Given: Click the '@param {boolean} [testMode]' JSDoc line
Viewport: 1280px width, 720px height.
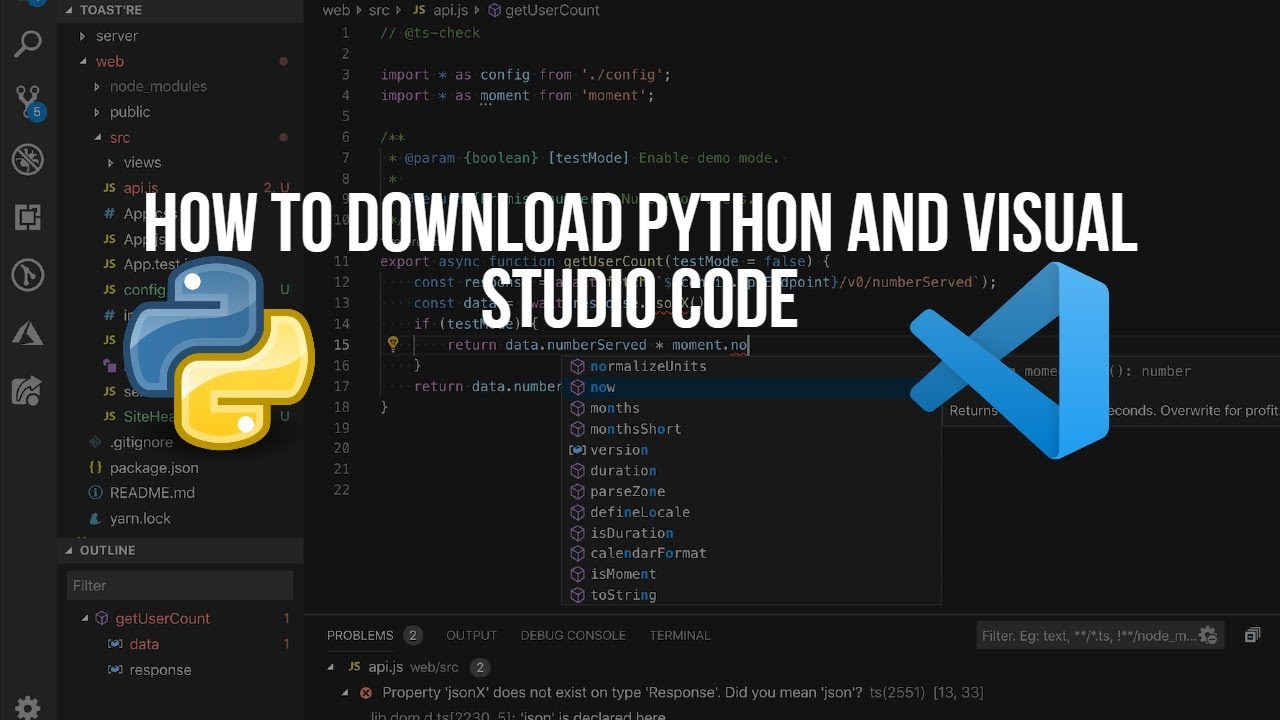Looking at the screenshot, I should pyautogui.click(x=583, y=158).
